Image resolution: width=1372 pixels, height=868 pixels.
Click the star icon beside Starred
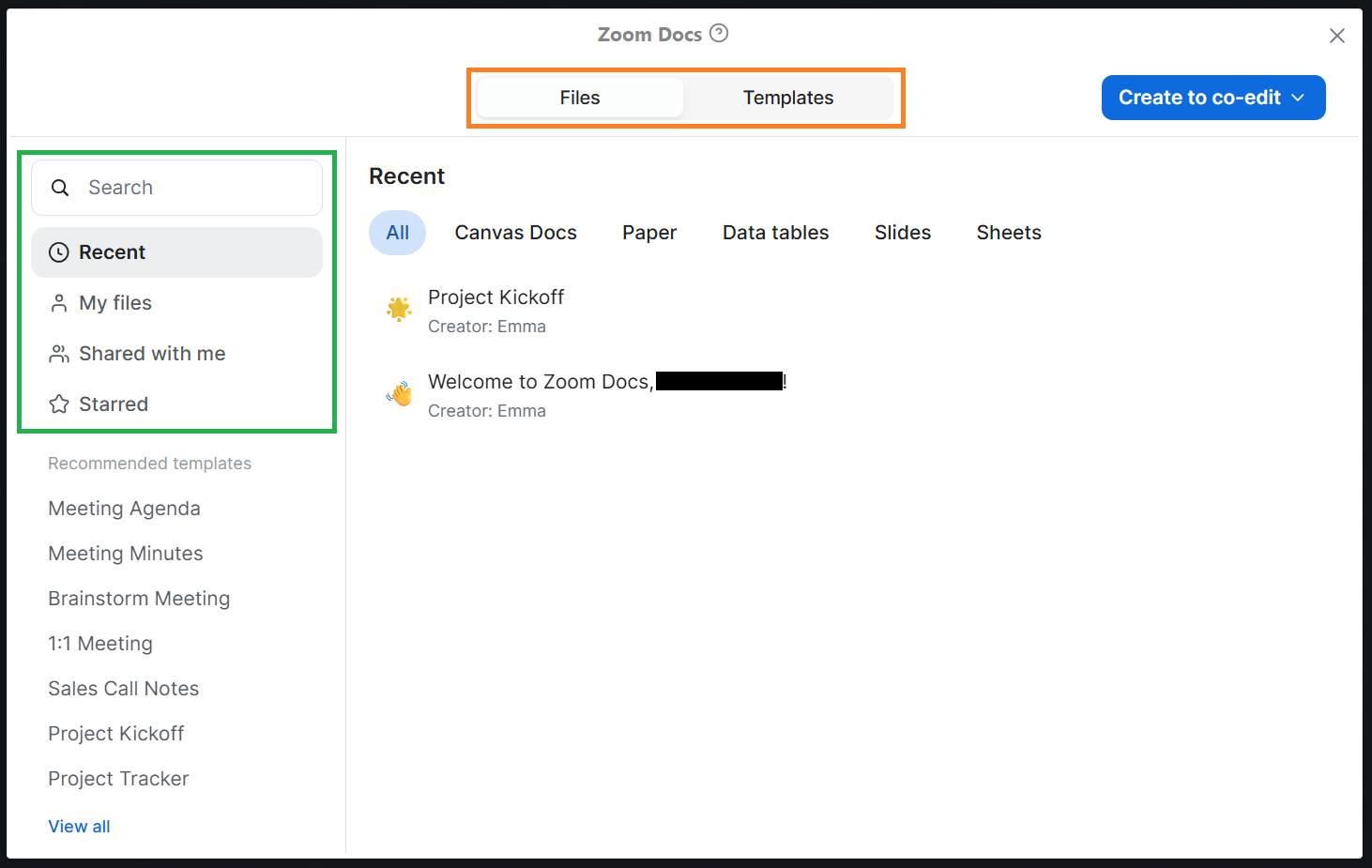tap(59, 404)
